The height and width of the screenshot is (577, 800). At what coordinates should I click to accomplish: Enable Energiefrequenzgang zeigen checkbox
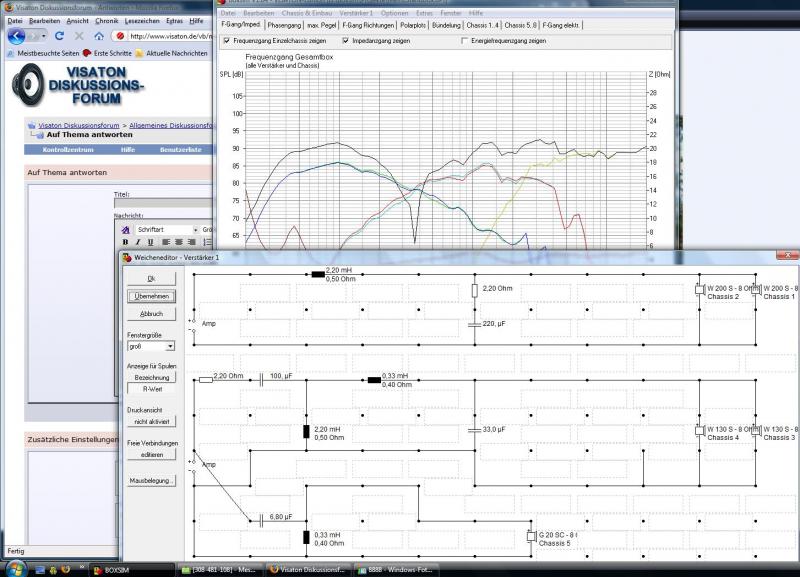point(464,41)
